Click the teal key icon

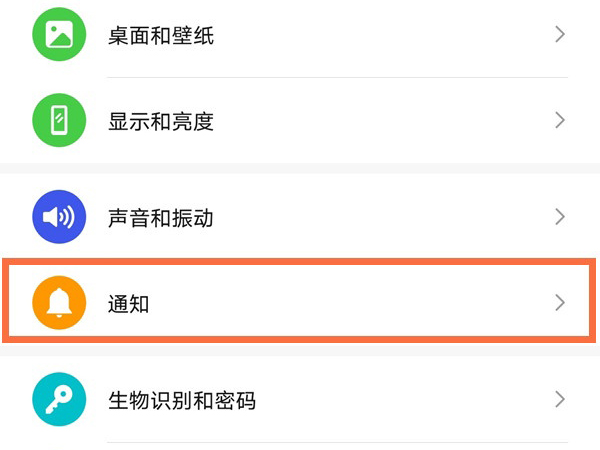point(59,401)
